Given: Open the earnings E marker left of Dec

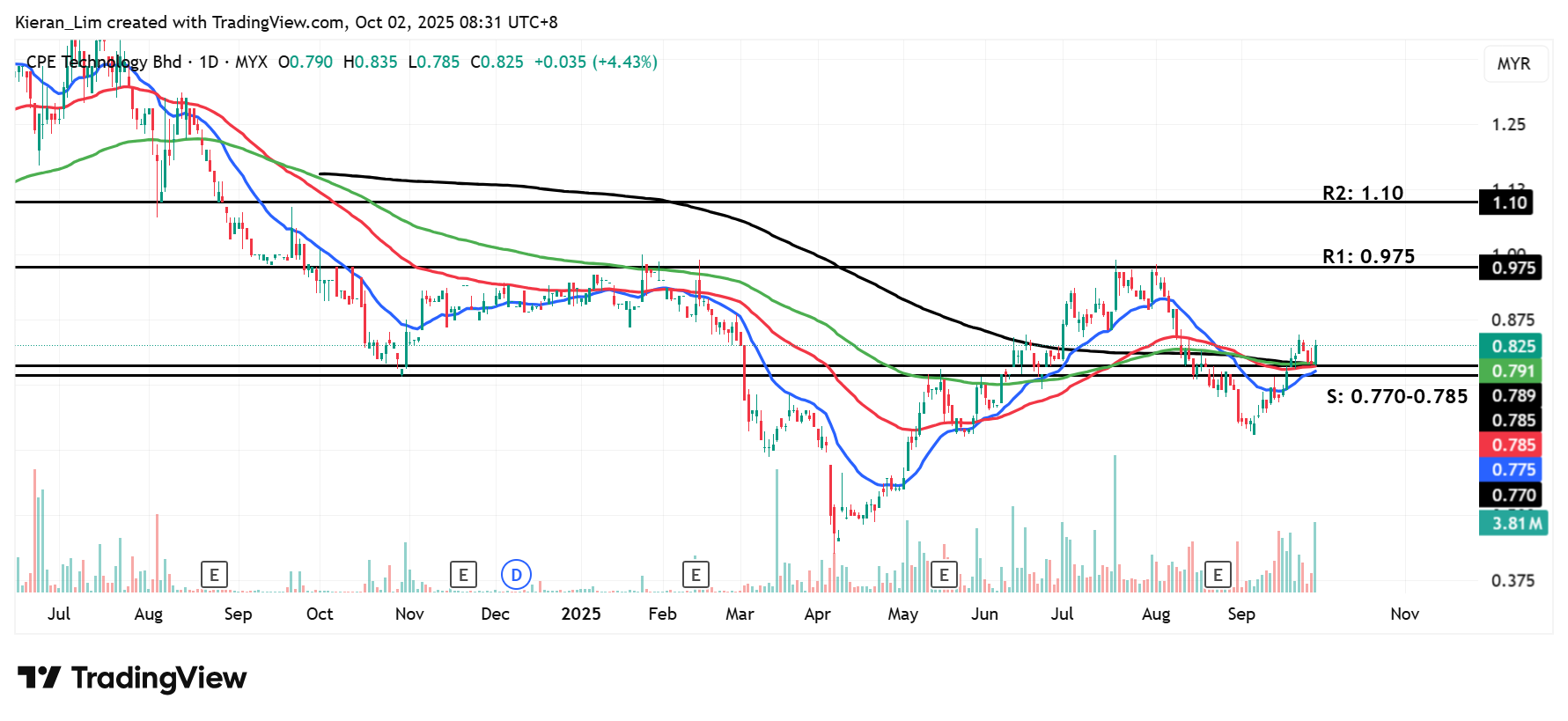Looking at the screenshot, I should (463, 575).
